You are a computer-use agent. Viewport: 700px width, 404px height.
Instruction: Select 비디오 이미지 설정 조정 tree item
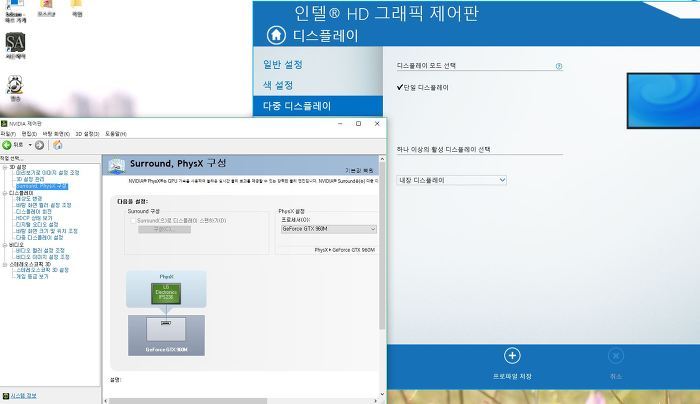pos(42,258)
